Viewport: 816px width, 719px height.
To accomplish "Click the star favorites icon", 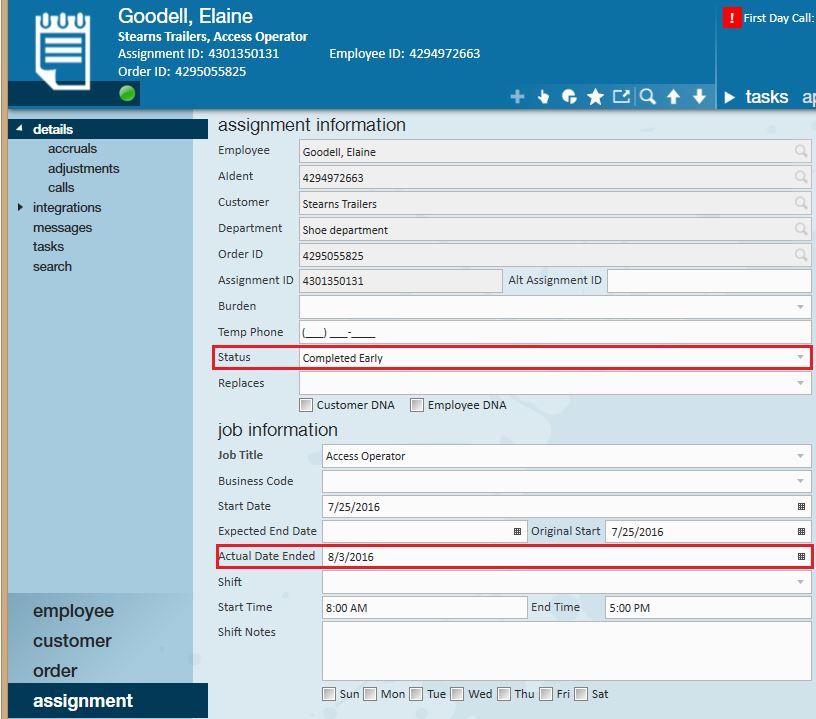I will point(595,97).
